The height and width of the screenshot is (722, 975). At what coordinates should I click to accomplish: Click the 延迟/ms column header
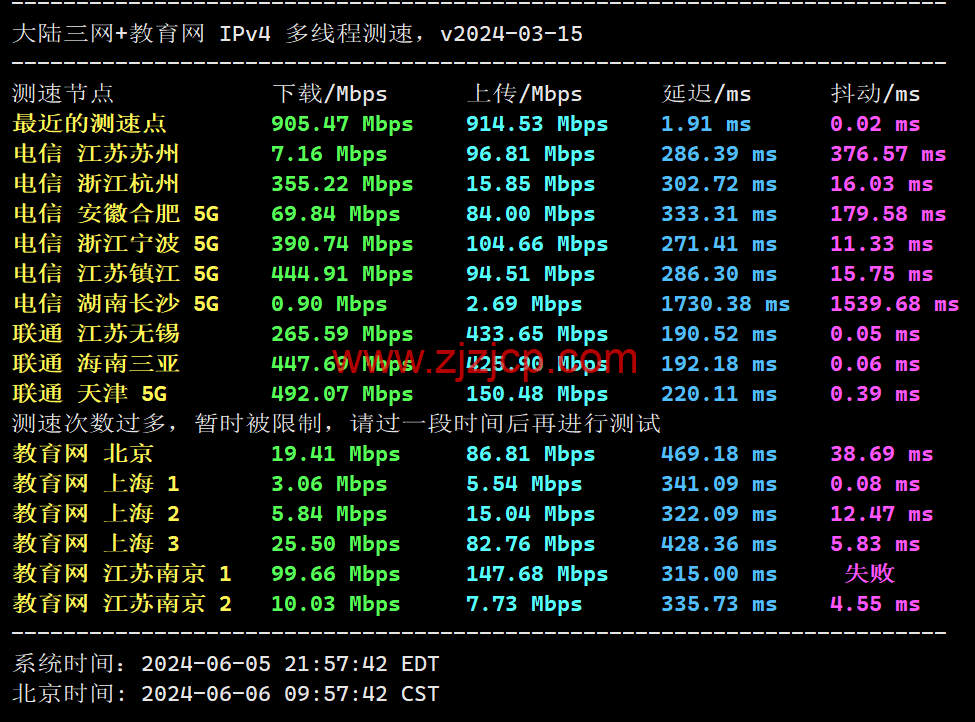[x=704, y=94]
